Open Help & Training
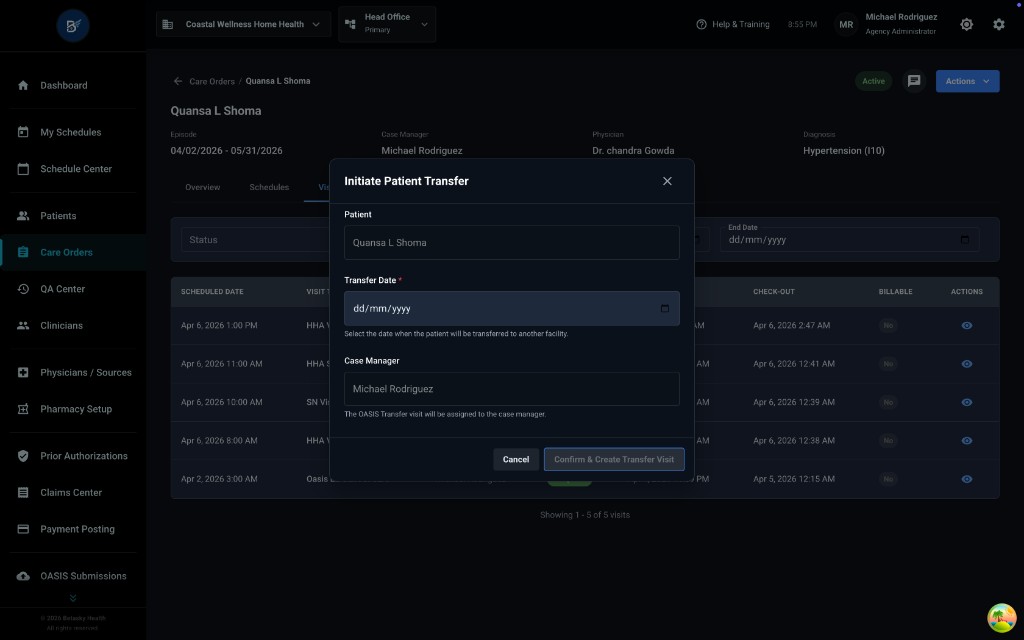Image resolution: width=1024 pixels, height=640 pixels. coord(733,25)
